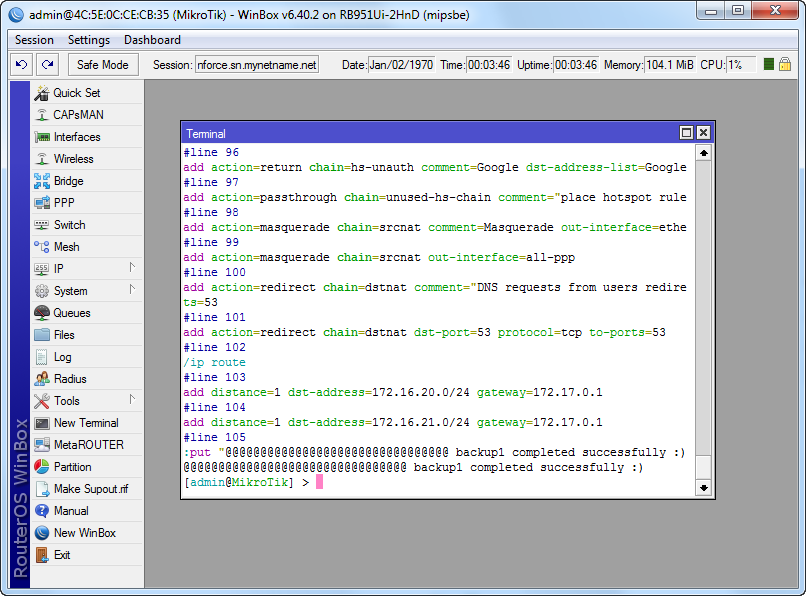Click the Memory value field

670,65
